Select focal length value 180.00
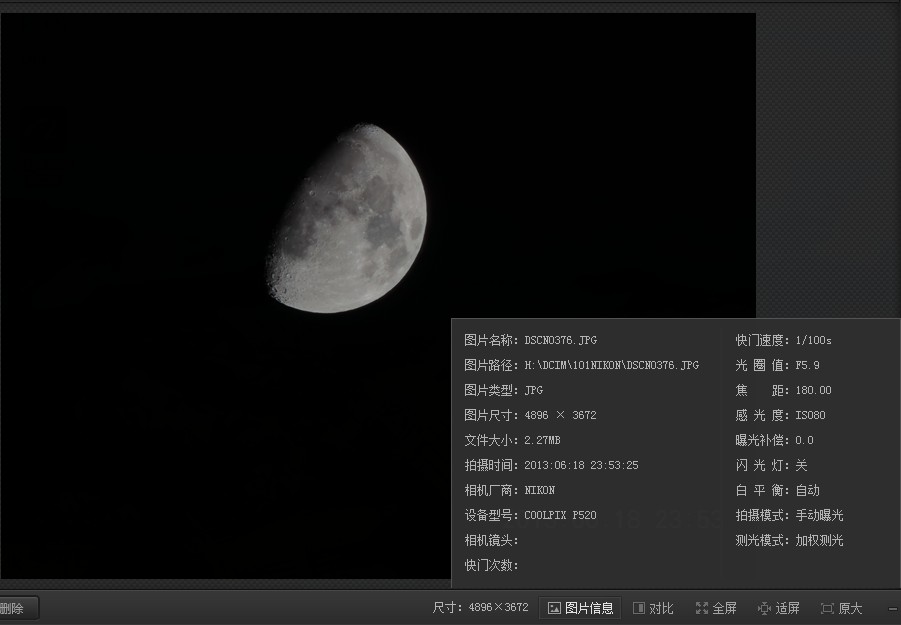The height and width of the screenshot is (625, 901). [814, 391]
